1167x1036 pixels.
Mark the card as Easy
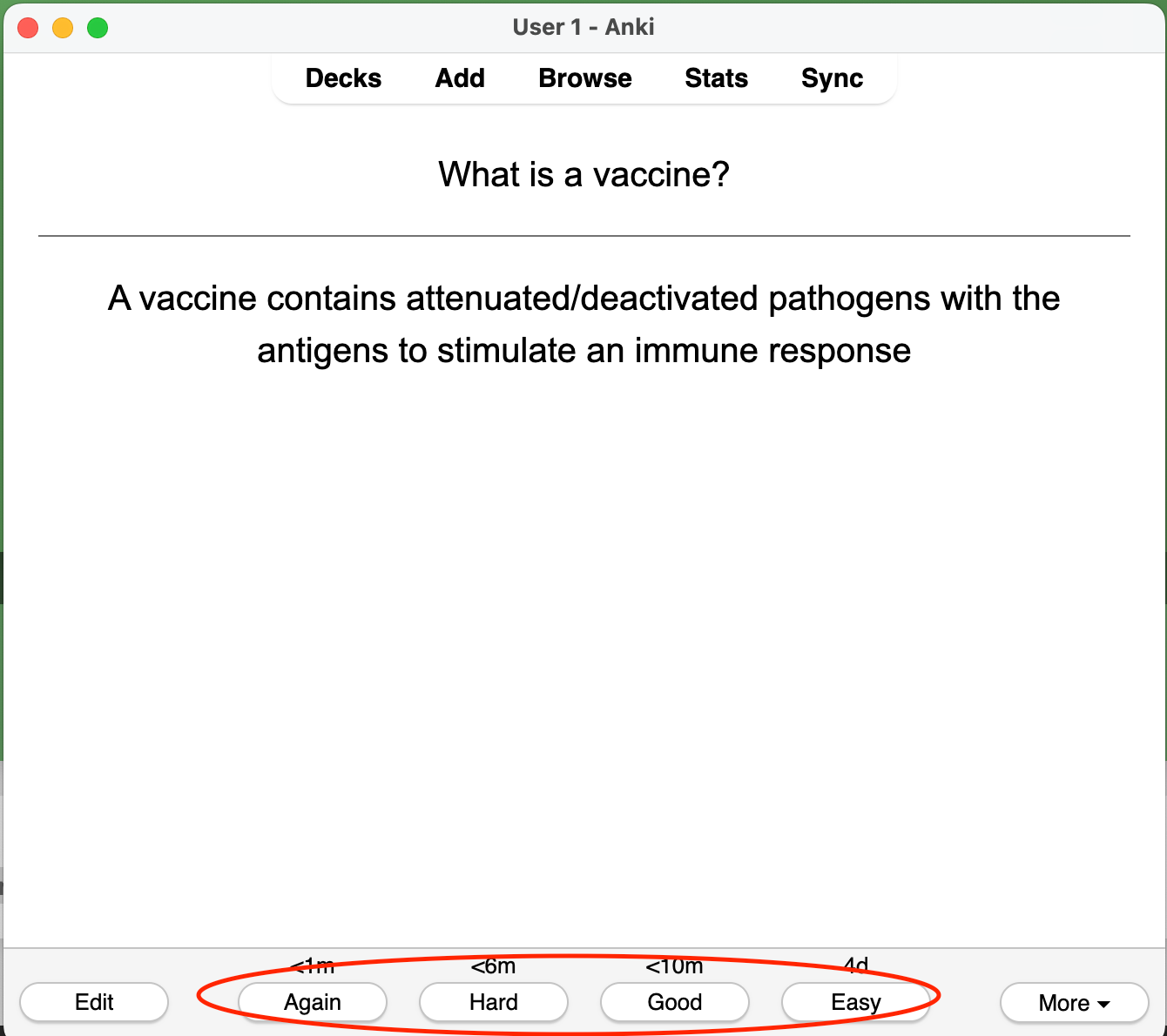click(x=856, y=1002)
